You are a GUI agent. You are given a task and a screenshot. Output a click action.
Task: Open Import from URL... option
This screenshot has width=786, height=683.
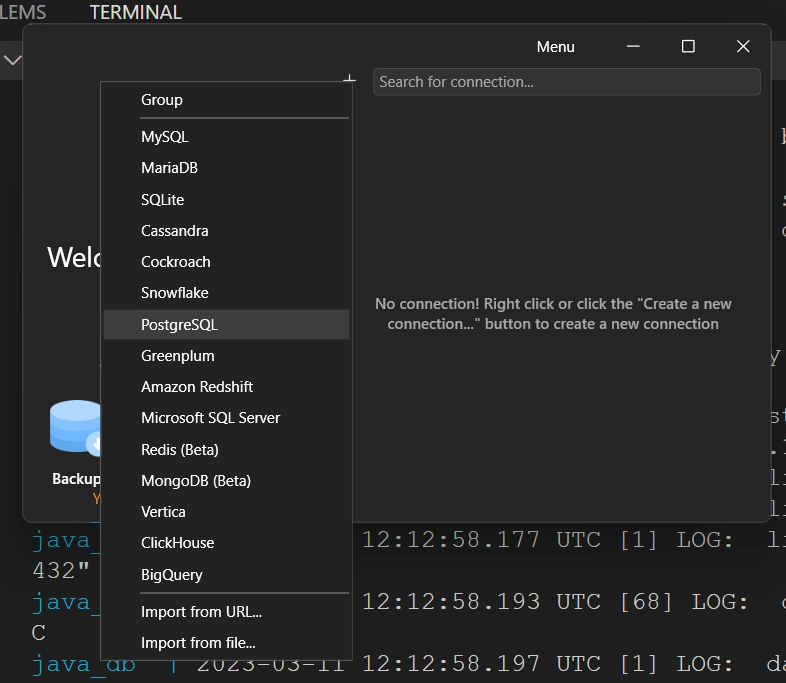(x=226, y=612)
